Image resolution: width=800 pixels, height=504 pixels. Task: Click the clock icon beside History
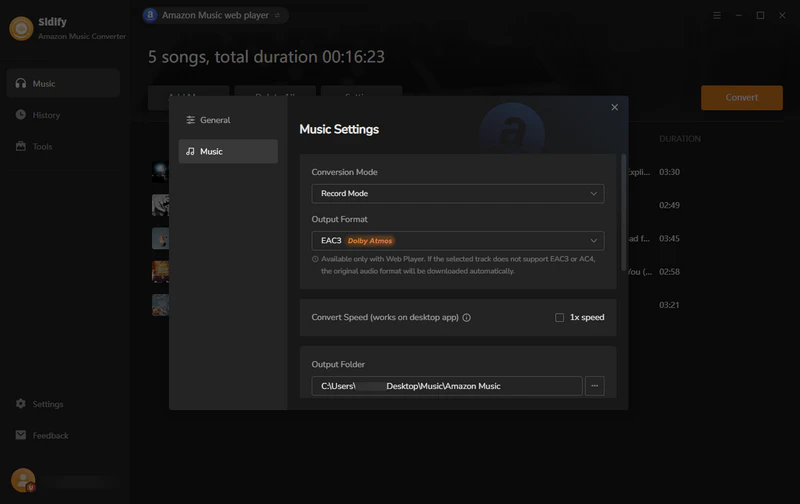click(x=20, y=114)
